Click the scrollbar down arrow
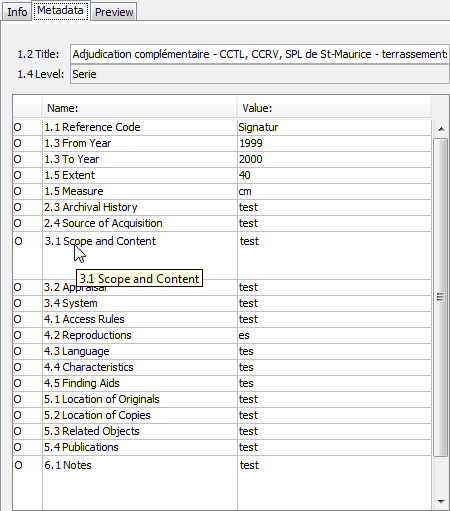450x511 pixels. (x=441, y=501)
